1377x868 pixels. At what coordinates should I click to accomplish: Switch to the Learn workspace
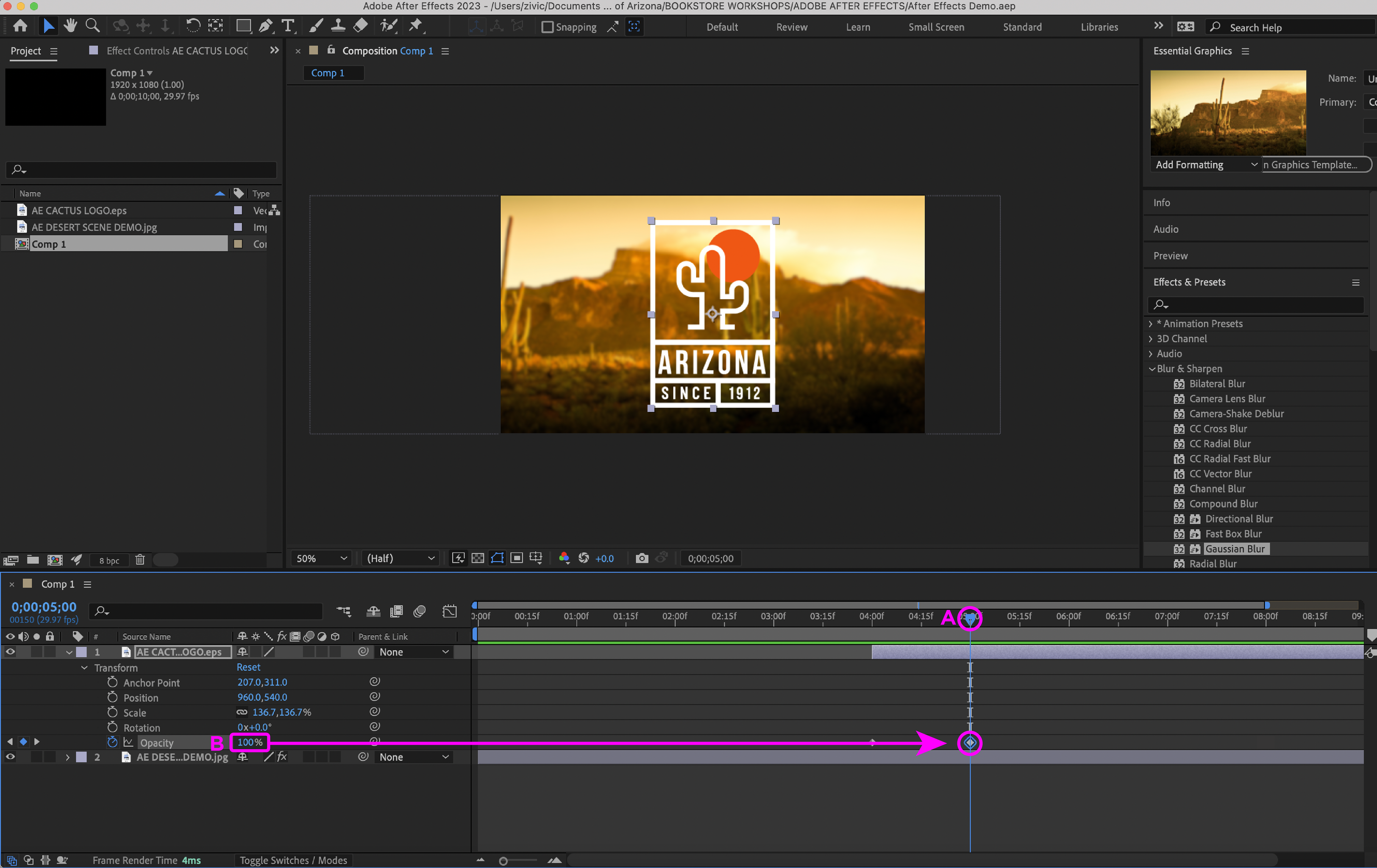point(857,27)
